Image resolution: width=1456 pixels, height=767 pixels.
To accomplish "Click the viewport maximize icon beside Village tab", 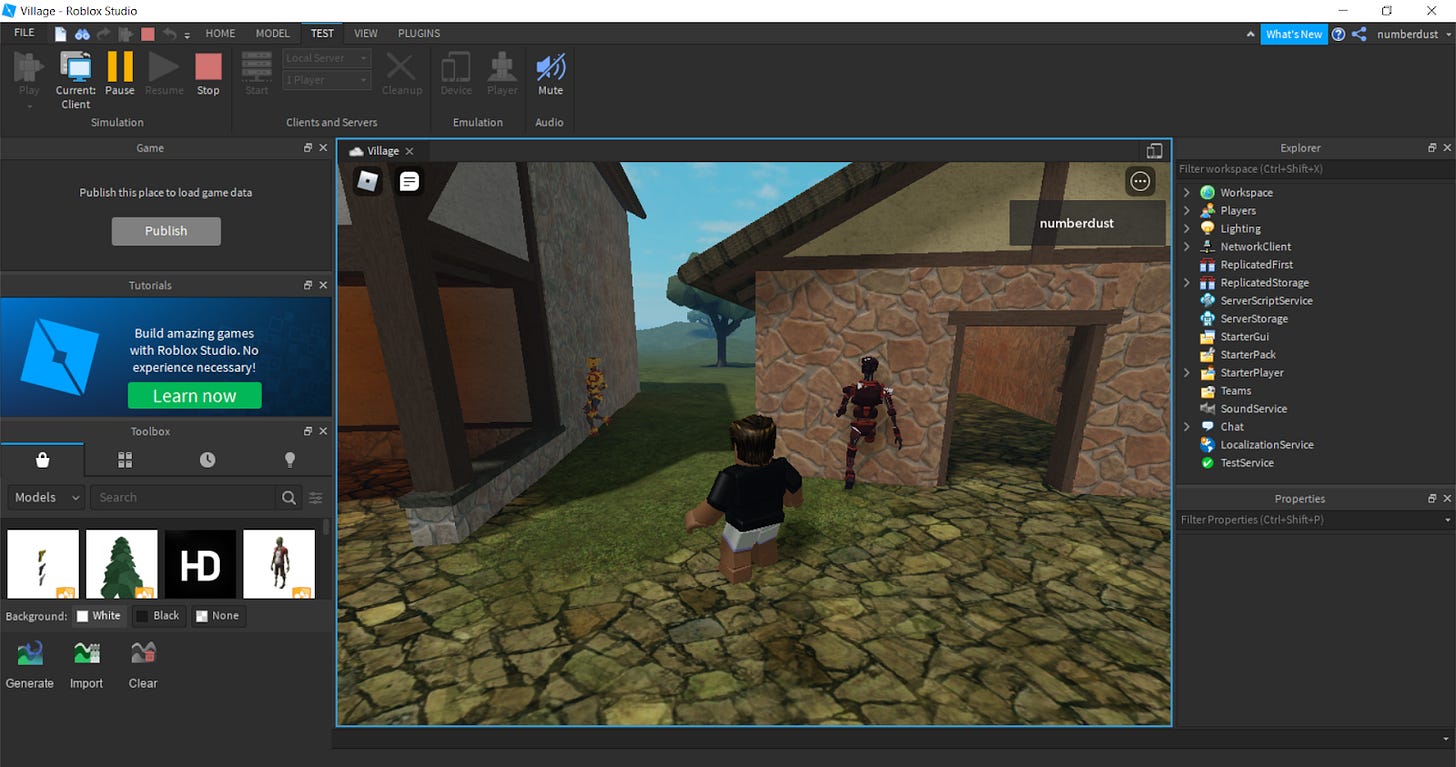I will click(1154, 151).
